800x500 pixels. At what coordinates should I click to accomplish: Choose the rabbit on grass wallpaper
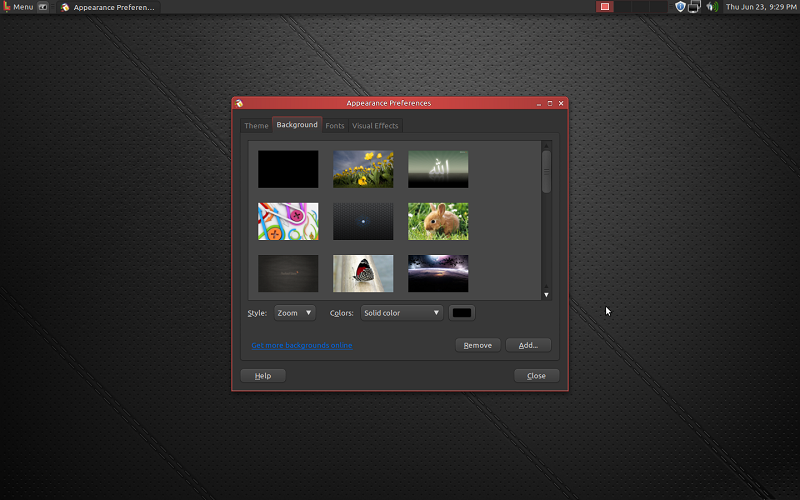point(438,221)
